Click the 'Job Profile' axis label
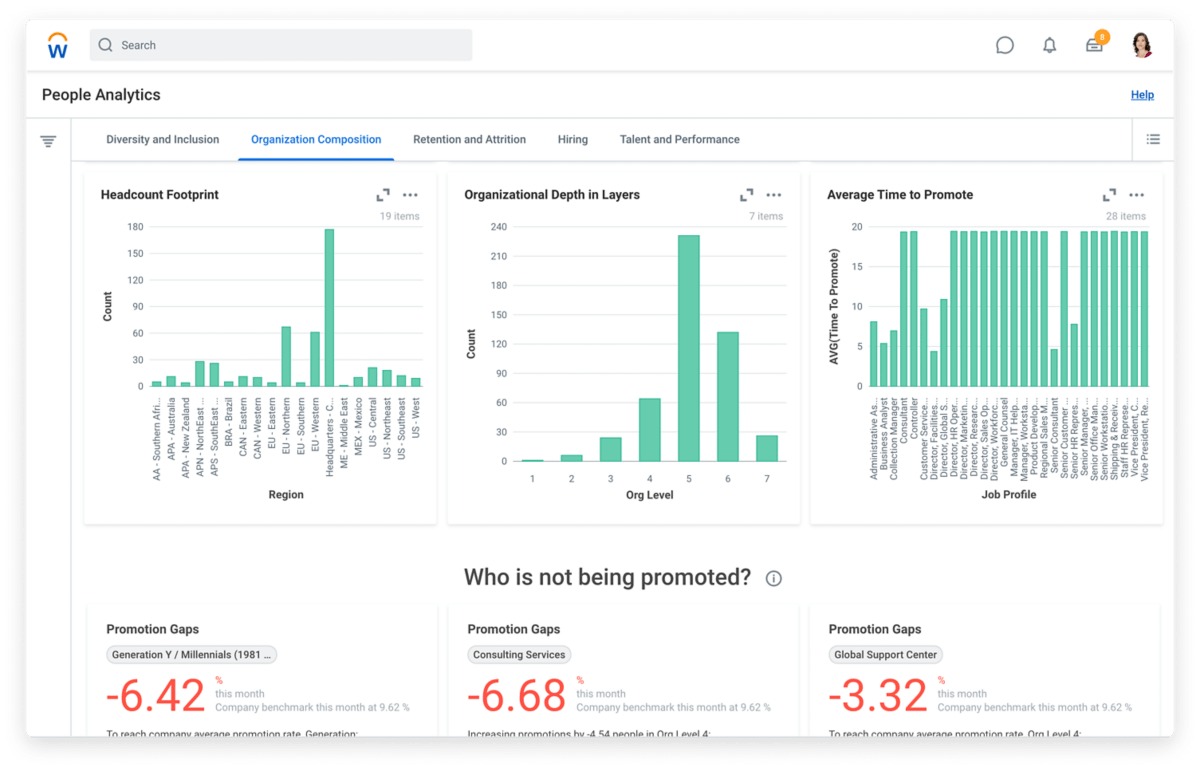This screenshot has height=770, width=1200. click(1008, 494)
